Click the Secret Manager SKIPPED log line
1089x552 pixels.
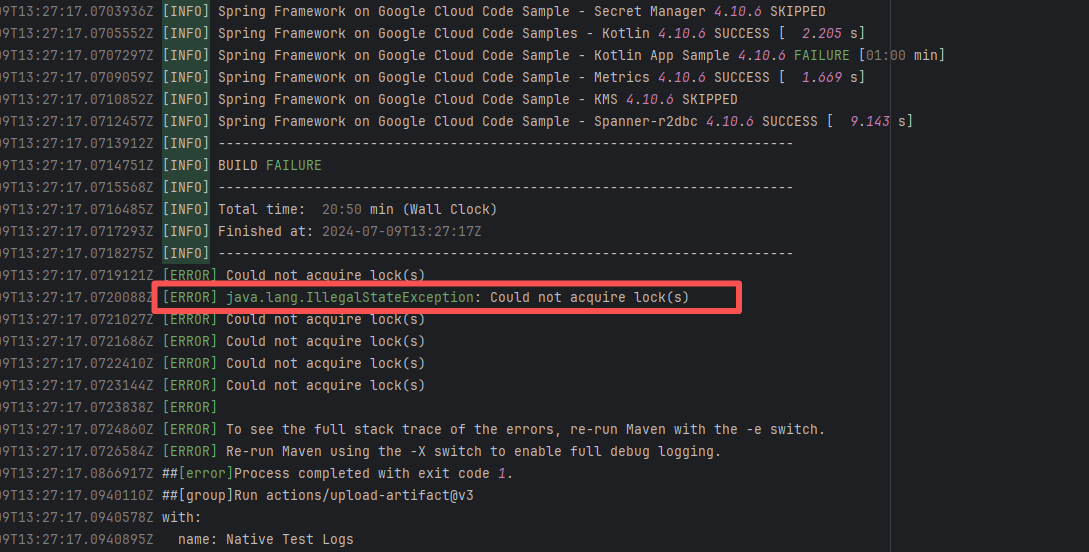tap(521, 11)
